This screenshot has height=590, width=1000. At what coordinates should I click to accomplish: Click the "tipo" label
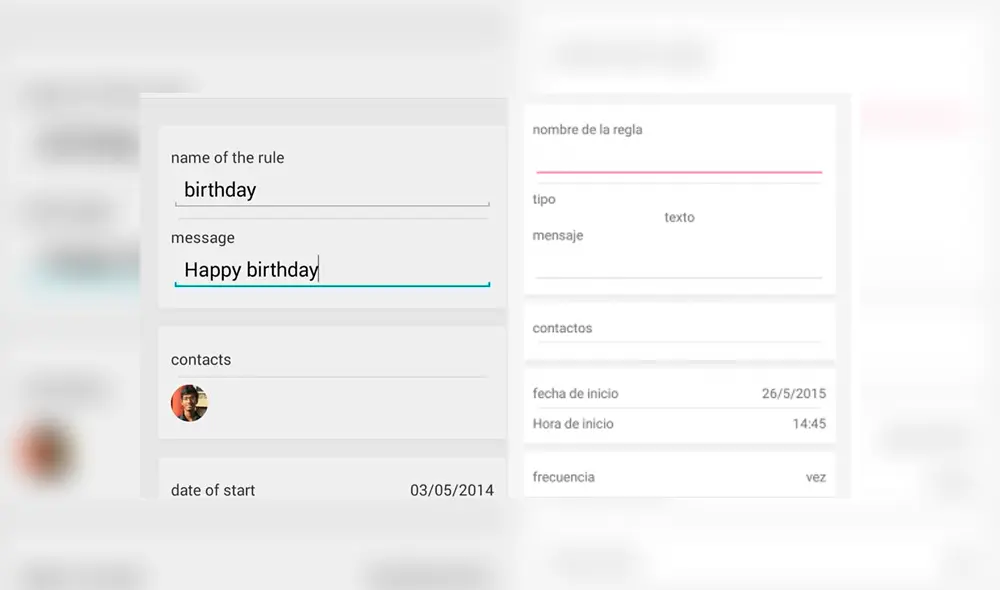click(x=544, y=200)
